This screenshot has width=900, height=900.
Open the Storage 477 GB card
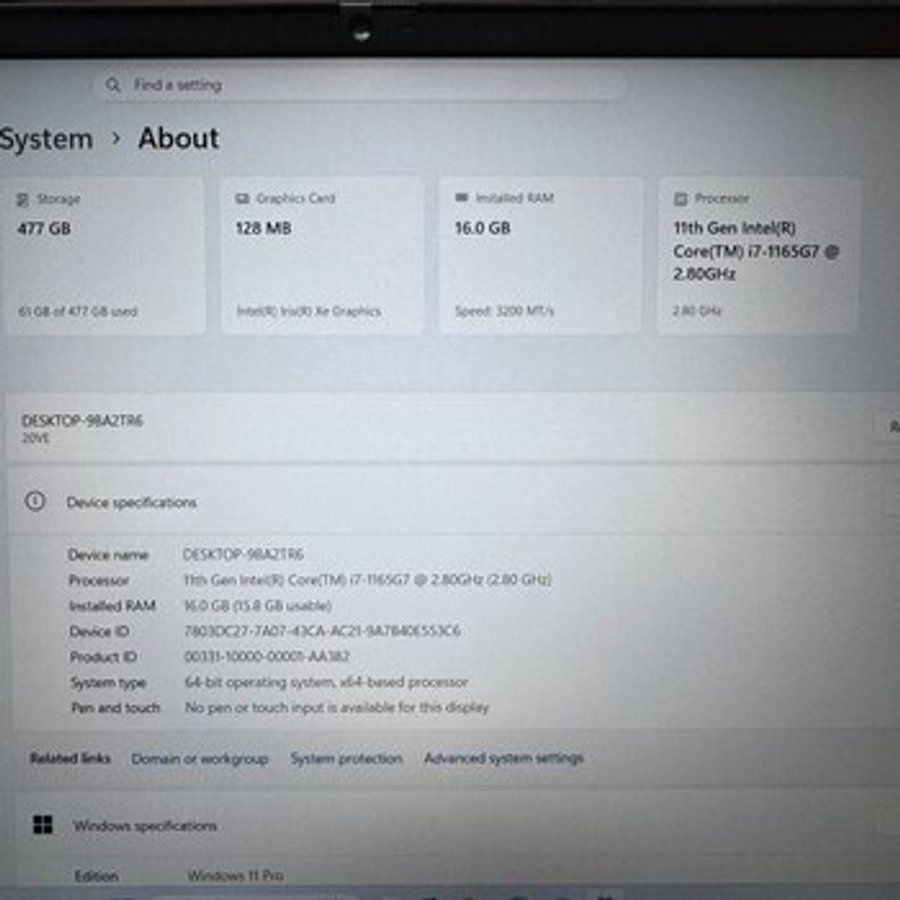click(x=104, y=256)
